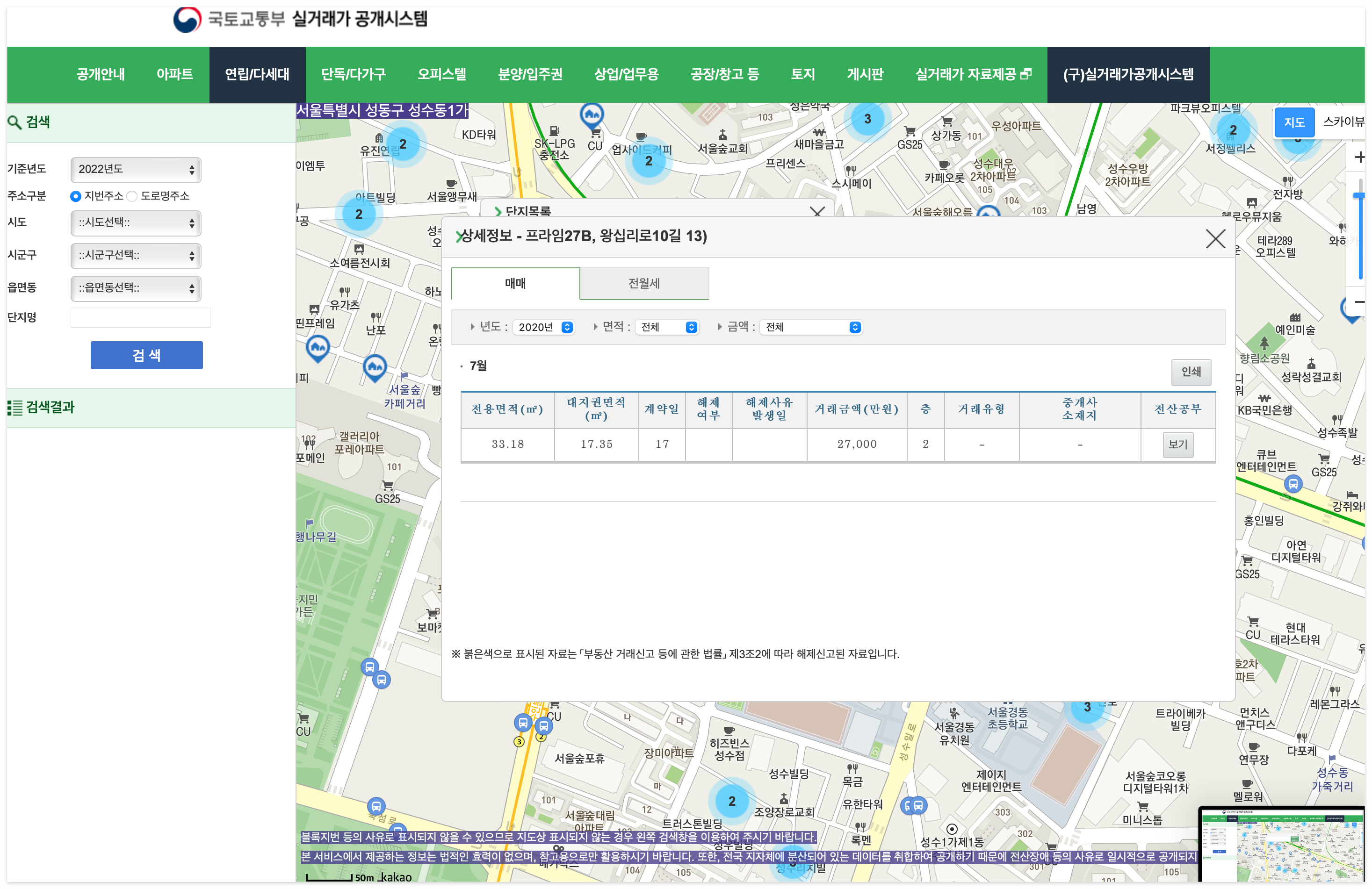This screenshot has height=889, width=1372.
Task: Switch map view to 지도
Action: click(1293, 122)
